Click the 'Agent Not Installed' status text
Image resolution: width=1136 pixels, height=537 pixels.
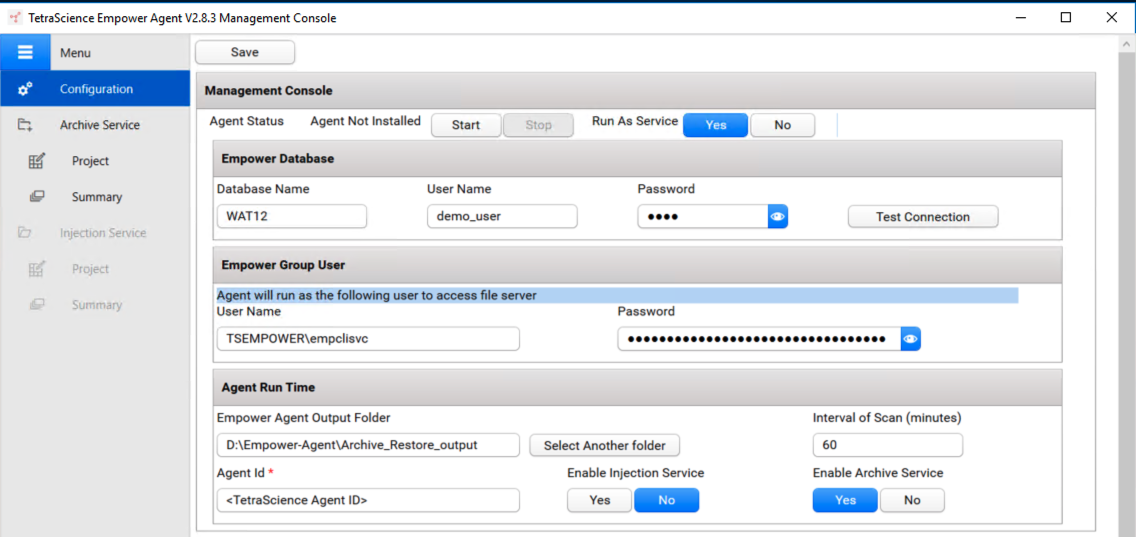[x=365, y=121]
